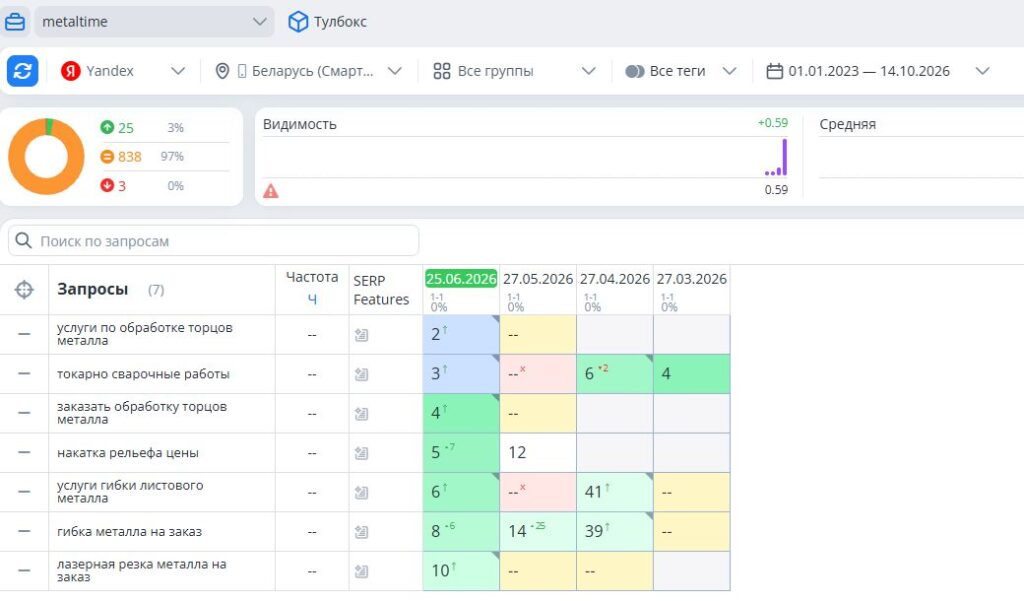Image resolution: width=1024 pixels, height=601 pixels.
Task: Open the Беларусь region dropdown
Action: pos(308,71)
